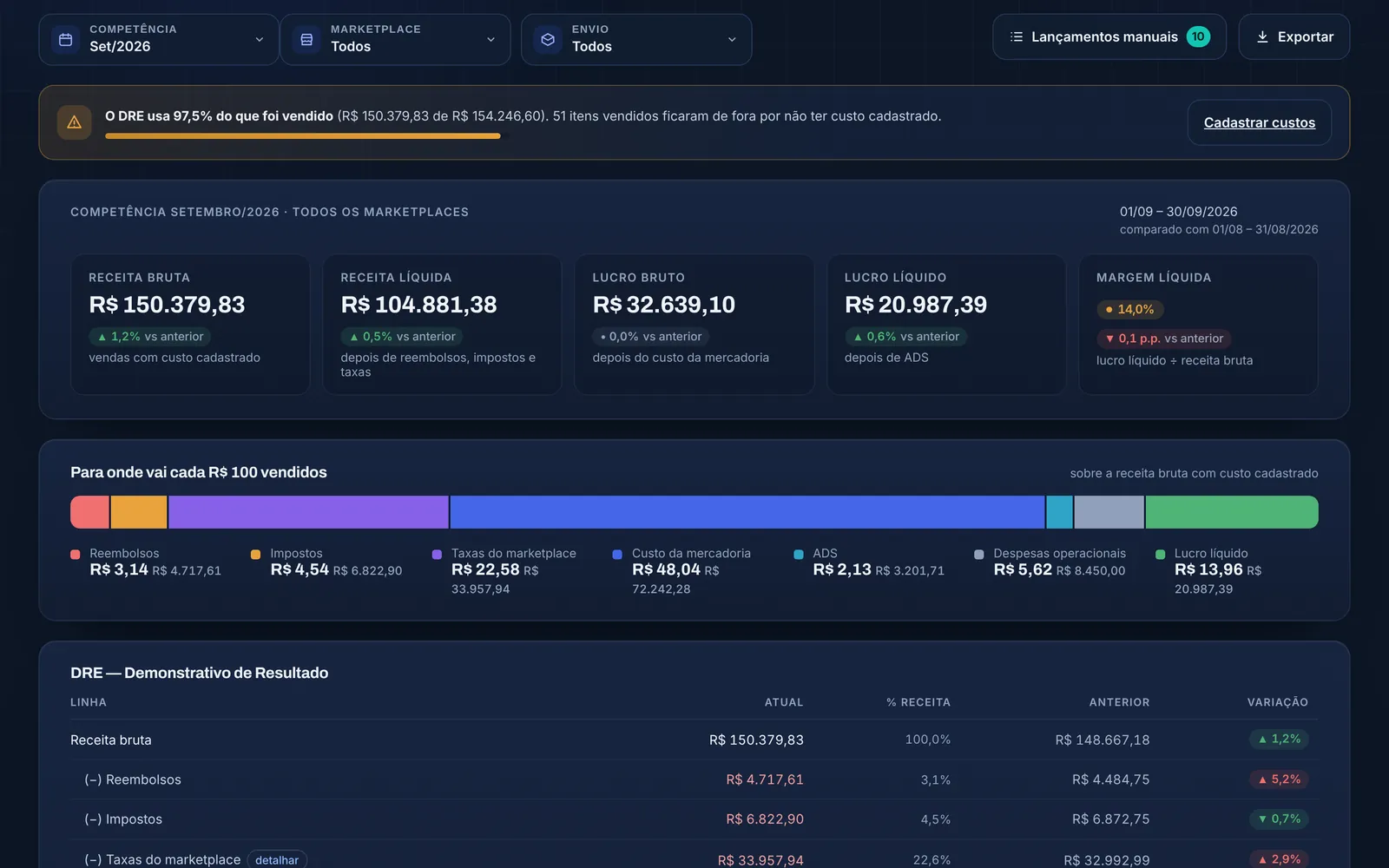The height and width of the screenshot is (868, 1389).
Task: Select the Lucro bruto R$ 32.639,10 card
Action: [x=694, y=325]
